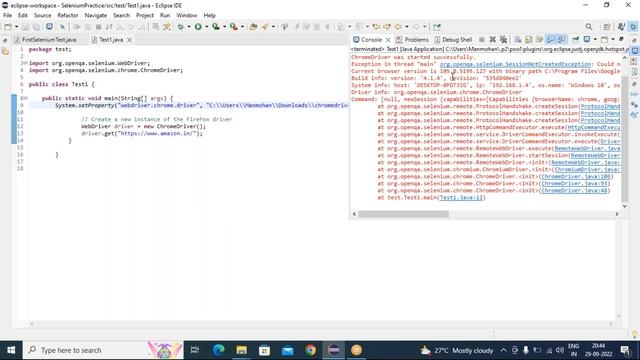Image resolution: width=640 pixels, height=360 pixels.
Task: Click Remove All Terminated Launches icon
Action: point(503,40)
